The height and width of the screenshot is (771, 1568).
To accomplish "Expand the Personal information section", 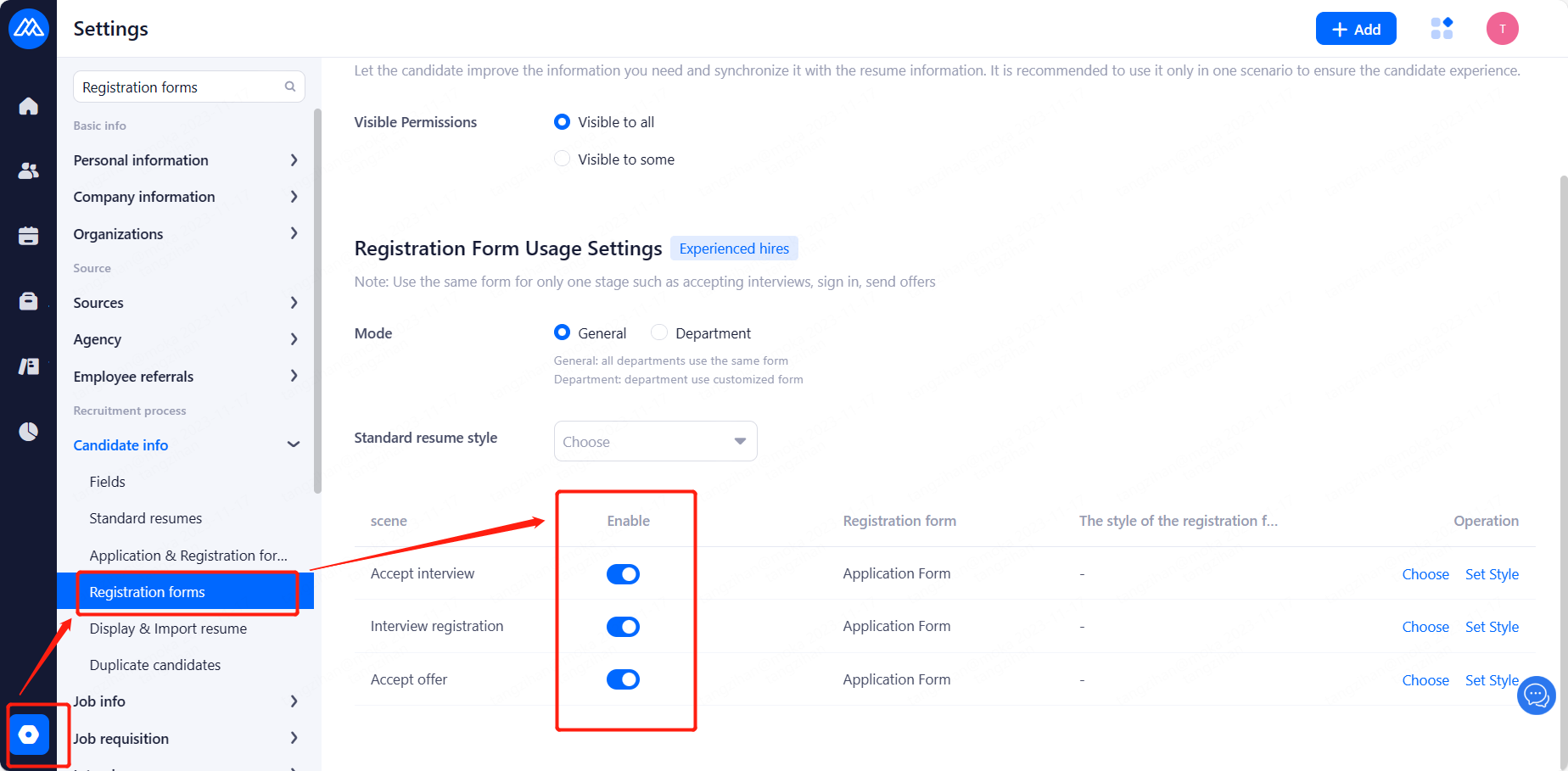I will tap(185, 160).
